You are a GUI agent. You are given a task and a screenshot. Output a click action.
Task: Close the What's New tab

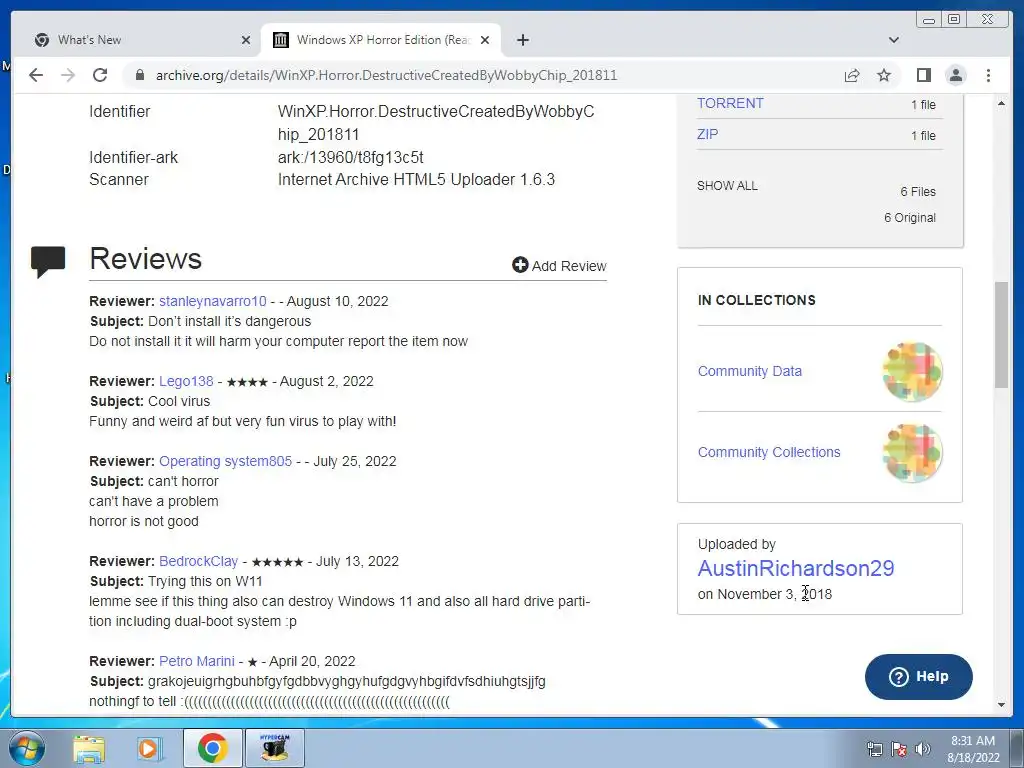(246, 40)
